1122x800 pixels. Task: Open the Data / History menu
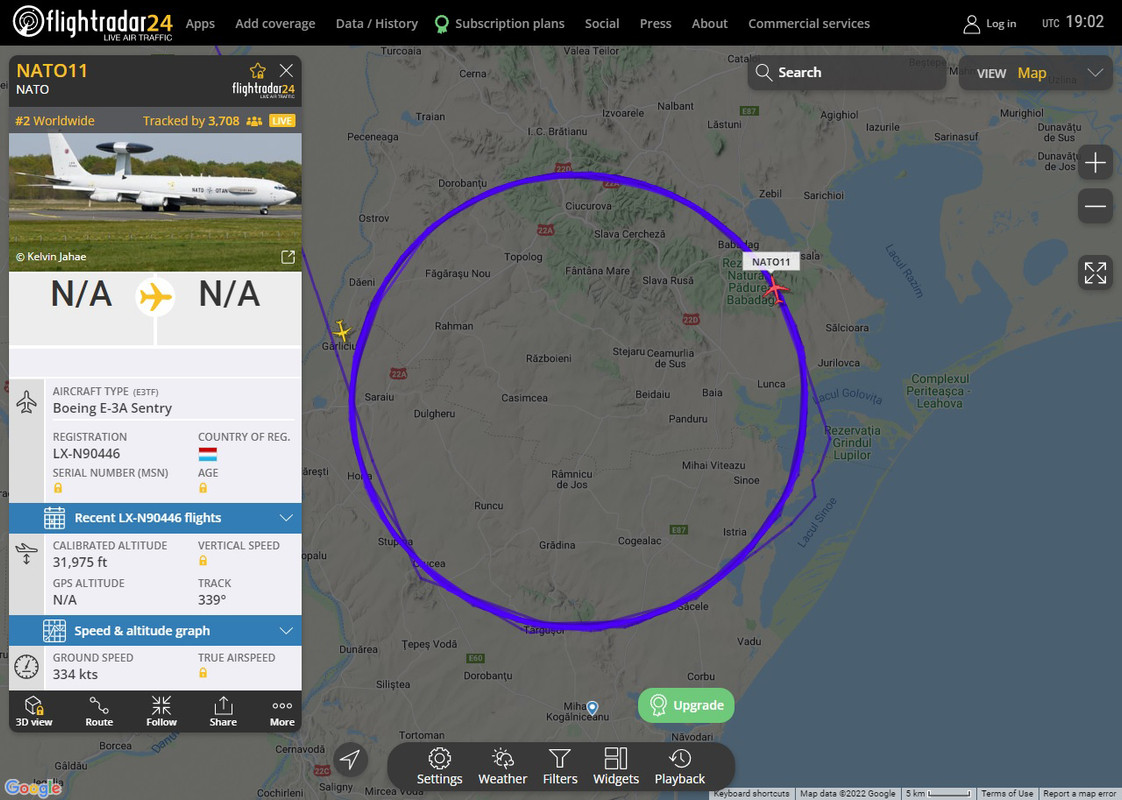[376, 24]
